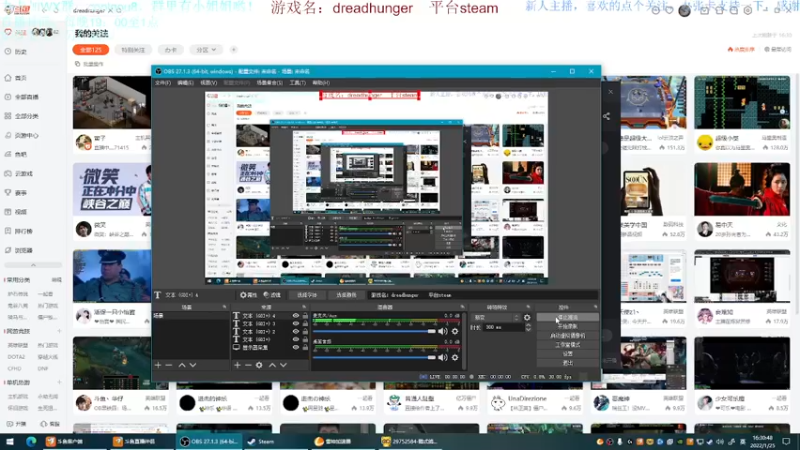
Task: Collapse the Douyu sidebar menu chevron
Action: (x=33, y=265)
